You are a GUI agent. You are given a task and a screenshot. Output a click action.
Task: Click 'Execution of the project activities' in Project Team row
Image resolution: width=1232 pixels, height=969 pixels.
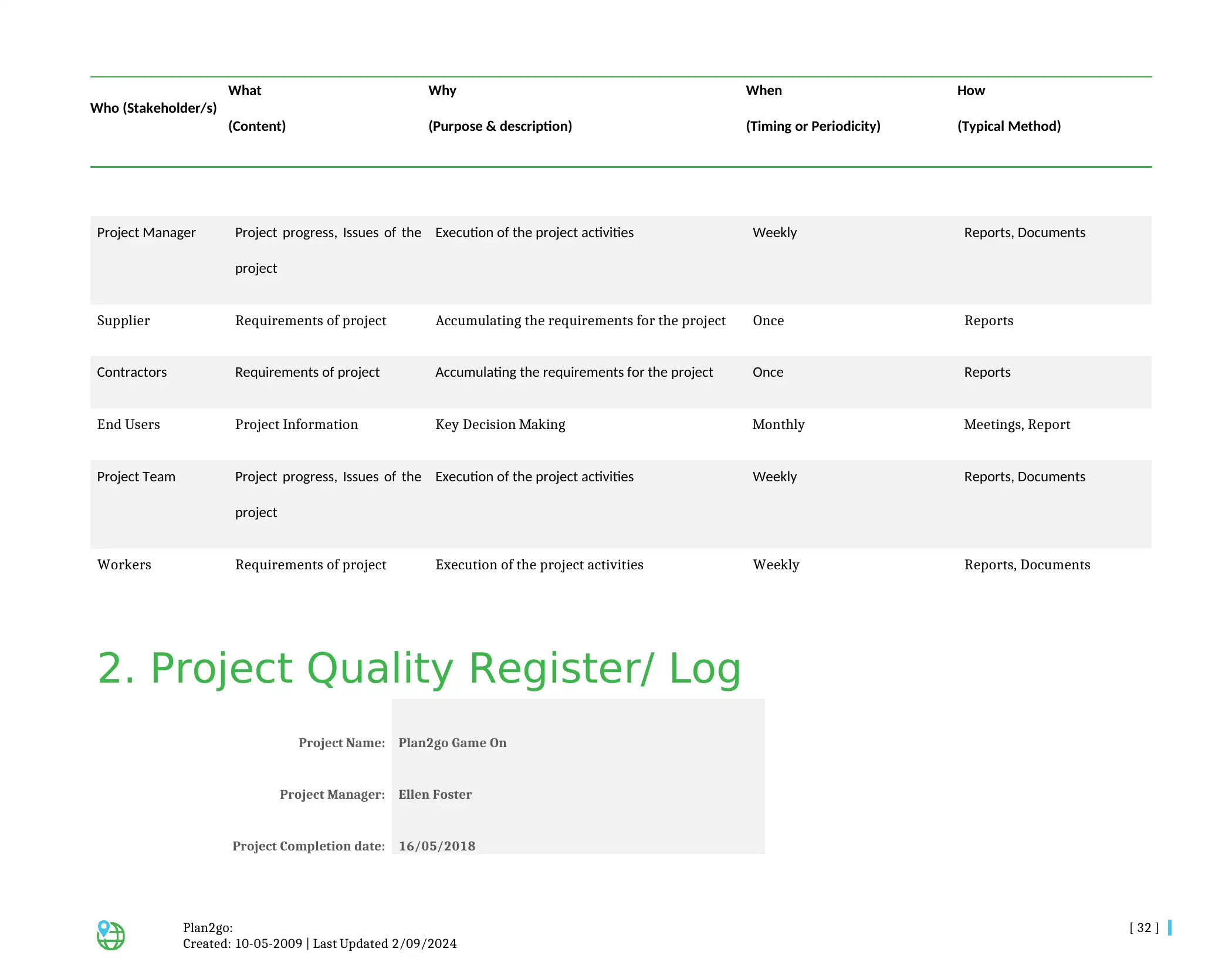(534, 477)
